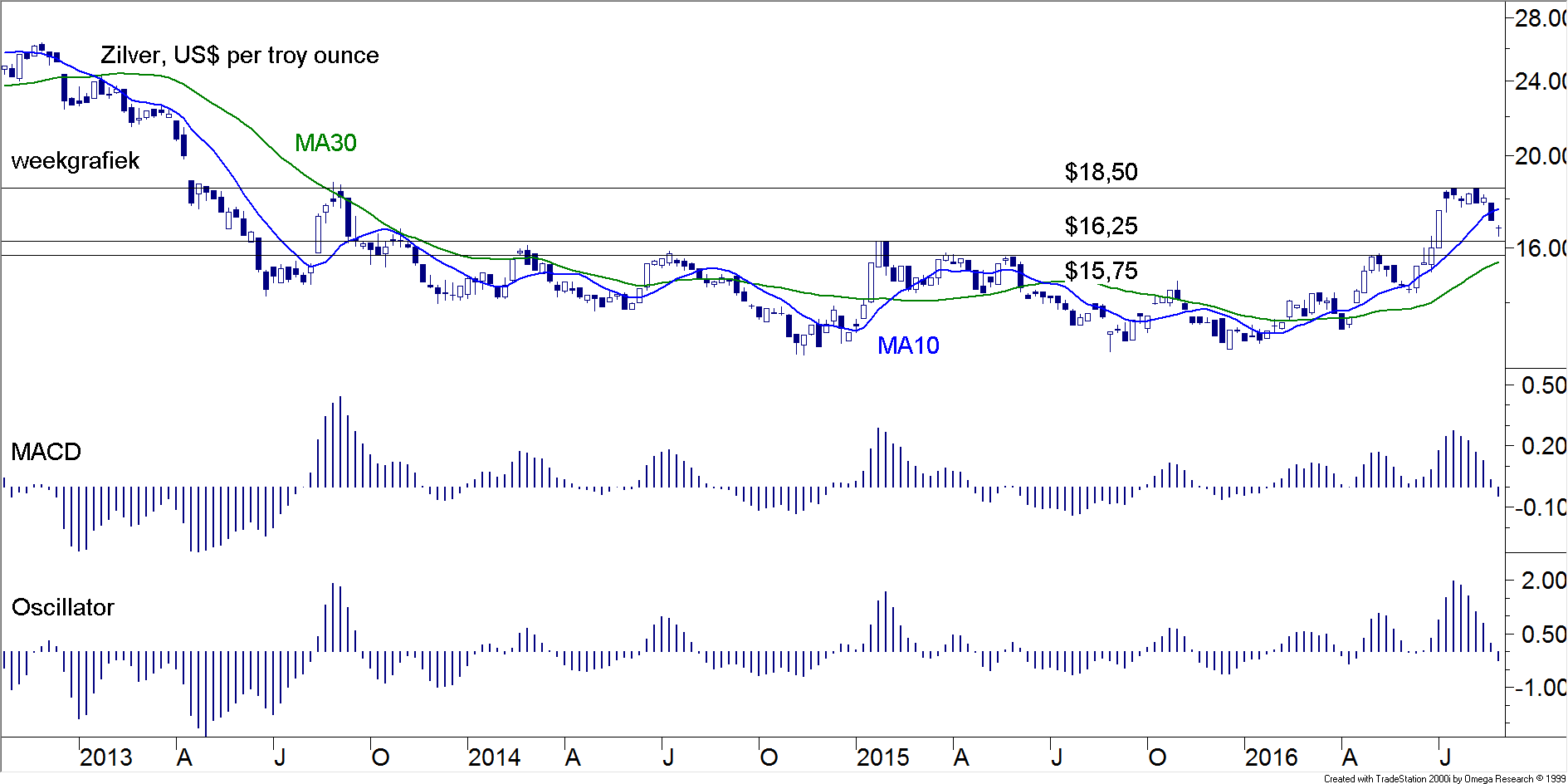Click the 16.00 price axis value
Viewport: 1568px width, 784px height.
tap(1540, 248)
